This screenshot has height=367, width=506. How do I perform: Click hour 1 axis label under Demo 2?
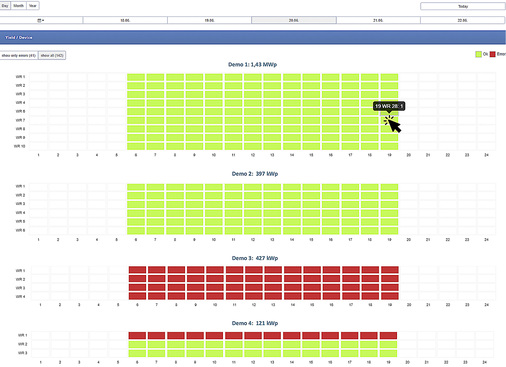pos(39,240)
